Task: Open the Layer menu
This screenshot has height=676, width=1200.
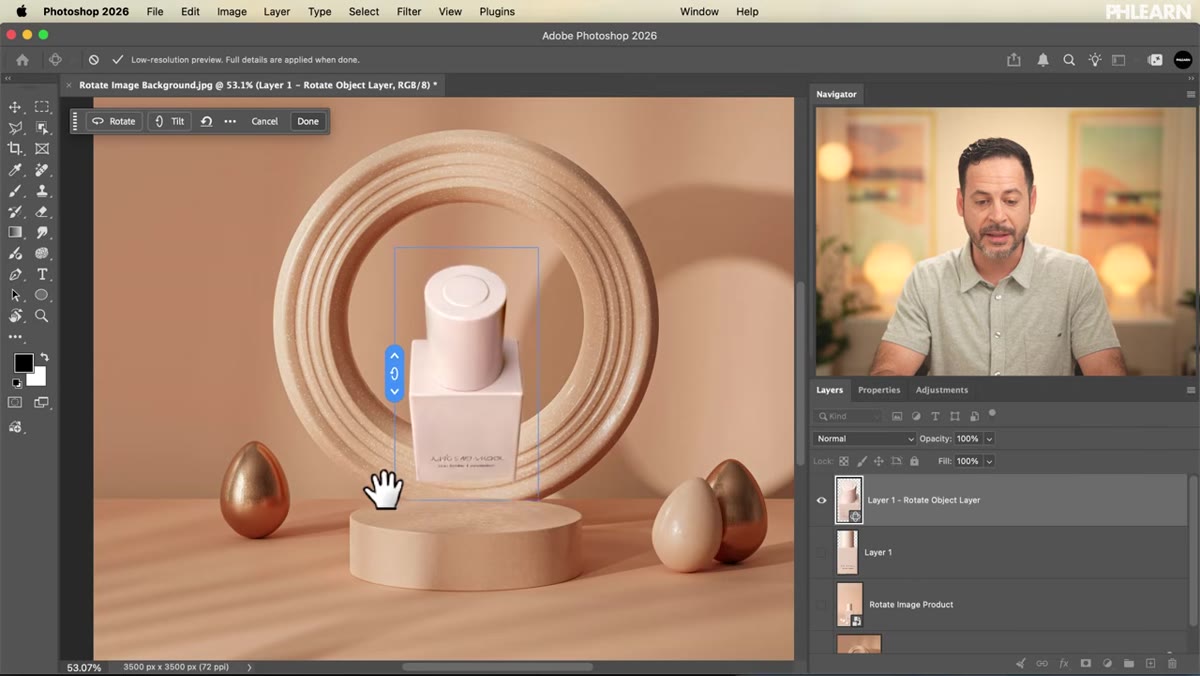Action: (x=277, y=11)
